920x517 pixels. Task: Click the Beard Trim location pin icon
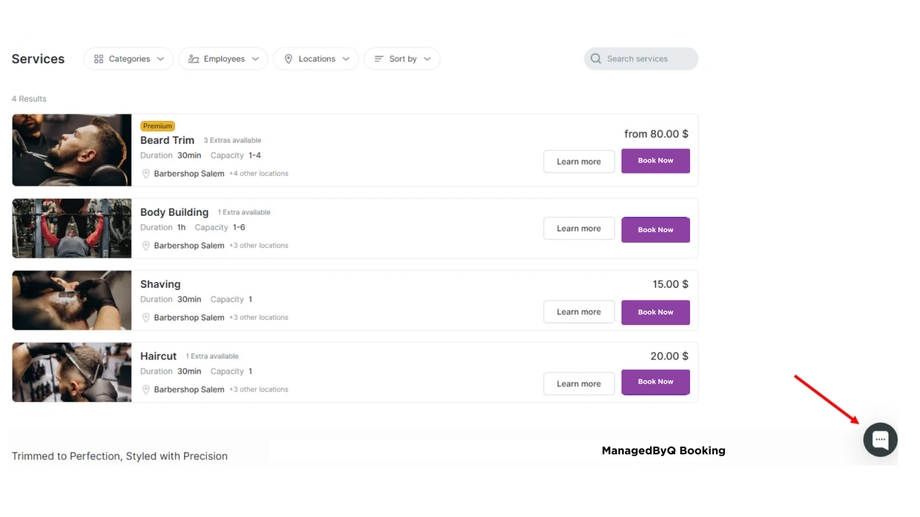click(146, 174)
